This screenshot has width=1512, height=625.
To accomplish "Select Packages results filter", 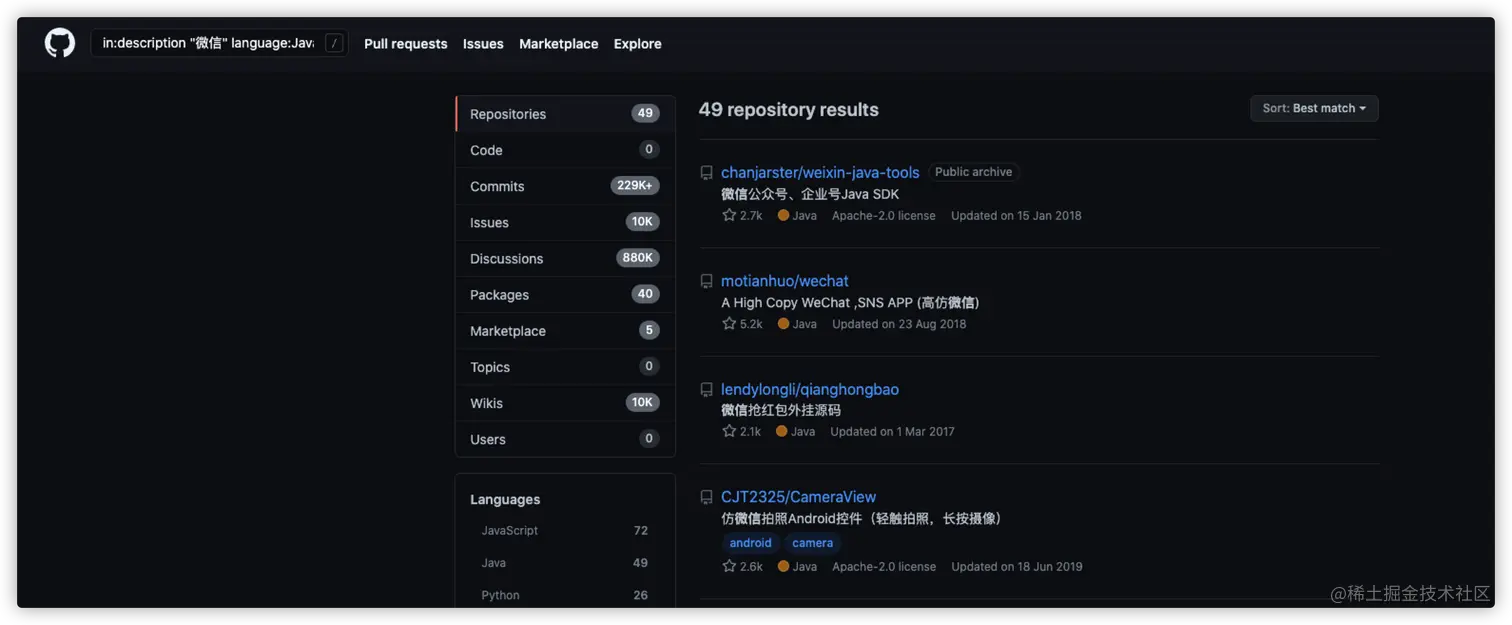I will coord(565,294).
